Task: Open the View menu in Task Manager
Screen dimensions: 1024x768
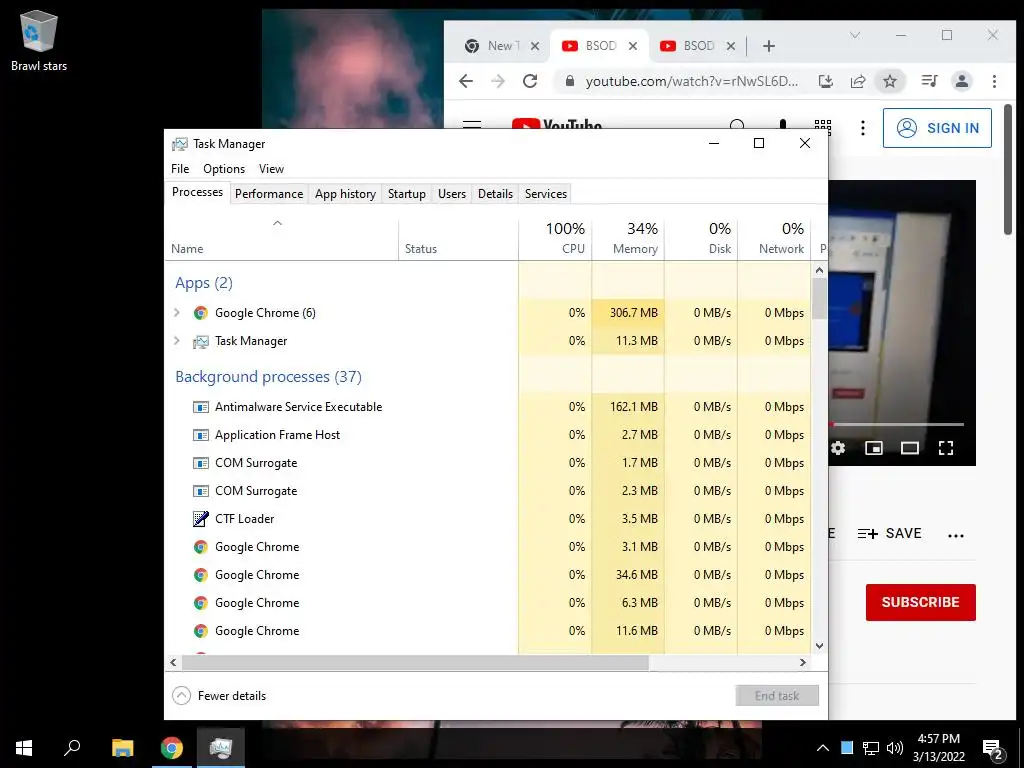Action: [271, 168]
